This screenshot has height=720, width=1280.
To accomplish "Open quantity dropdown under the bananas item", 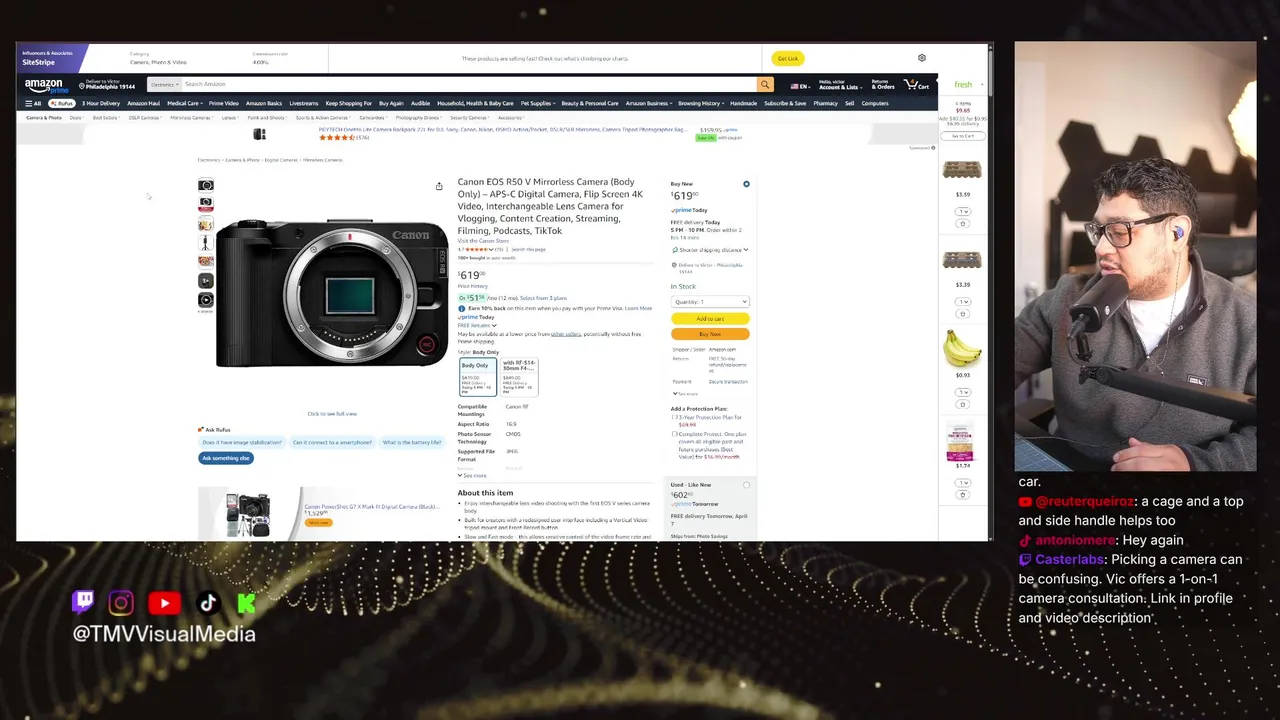I will 963,392.
